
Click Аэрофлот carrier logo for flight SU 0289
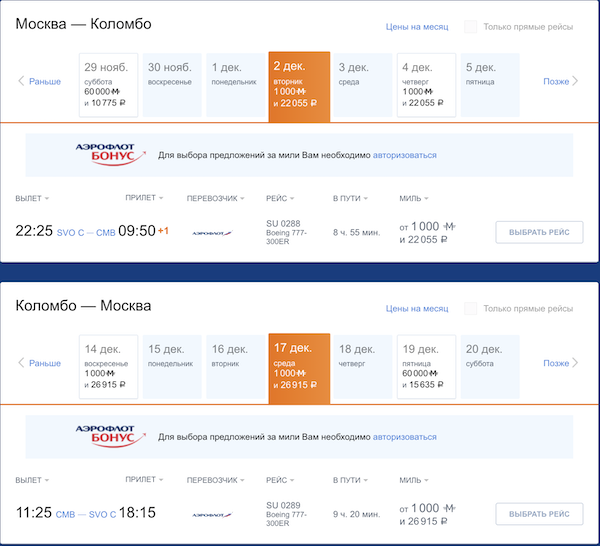coord(211,514)
